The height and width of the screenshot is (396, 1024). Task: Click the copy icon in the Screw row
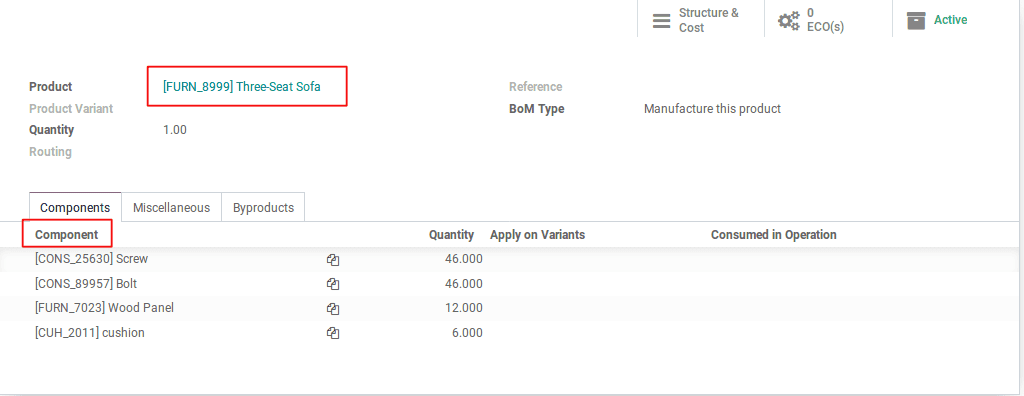coord(333,259)
